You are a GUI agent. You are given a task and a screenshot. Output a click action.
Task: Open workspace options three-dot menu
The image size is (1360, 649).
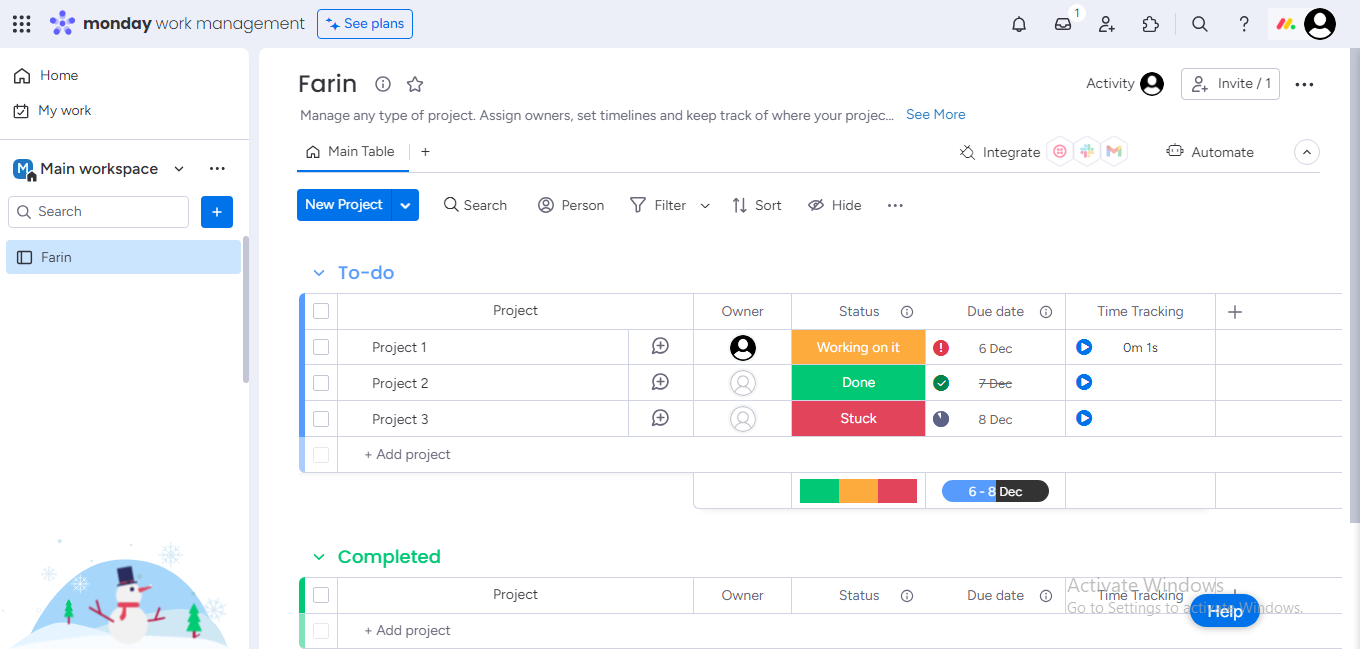217,169
